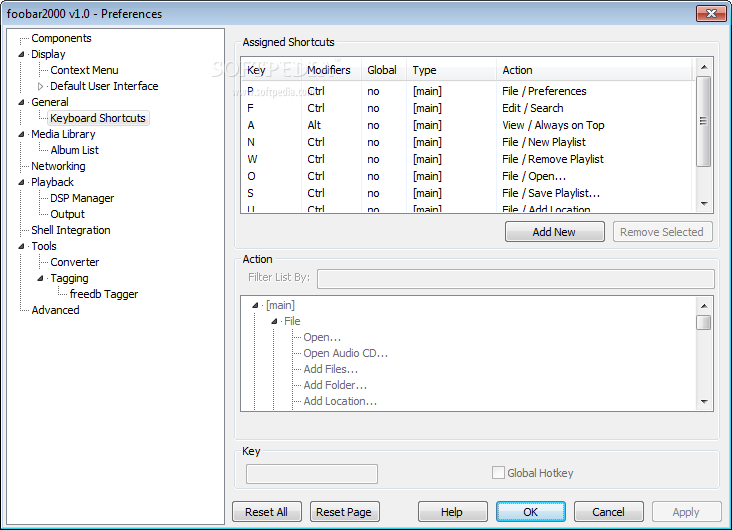Click the Add New button
Image resolution: width=732 pixels, height=530 pixels.
tap(555, 232)
